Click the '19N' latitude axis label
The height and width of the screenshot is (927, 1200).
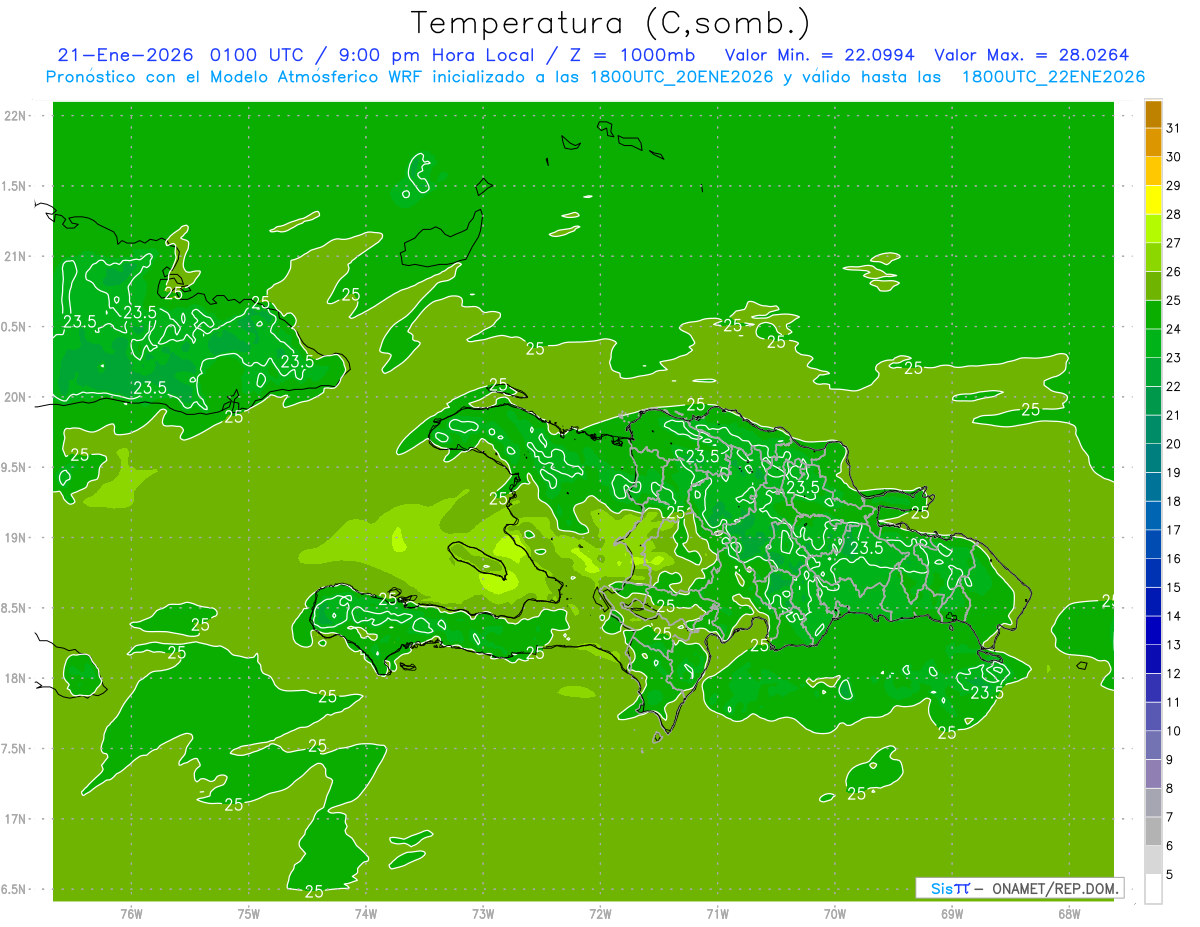pos(16,538)
